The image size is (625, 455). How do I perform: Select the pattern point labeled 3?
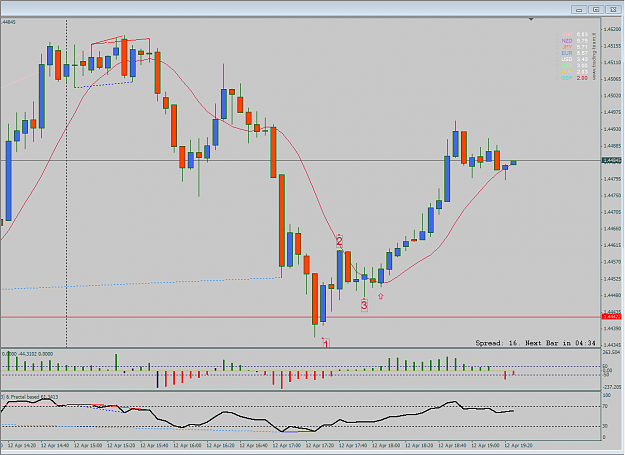[x=364, y=306]
